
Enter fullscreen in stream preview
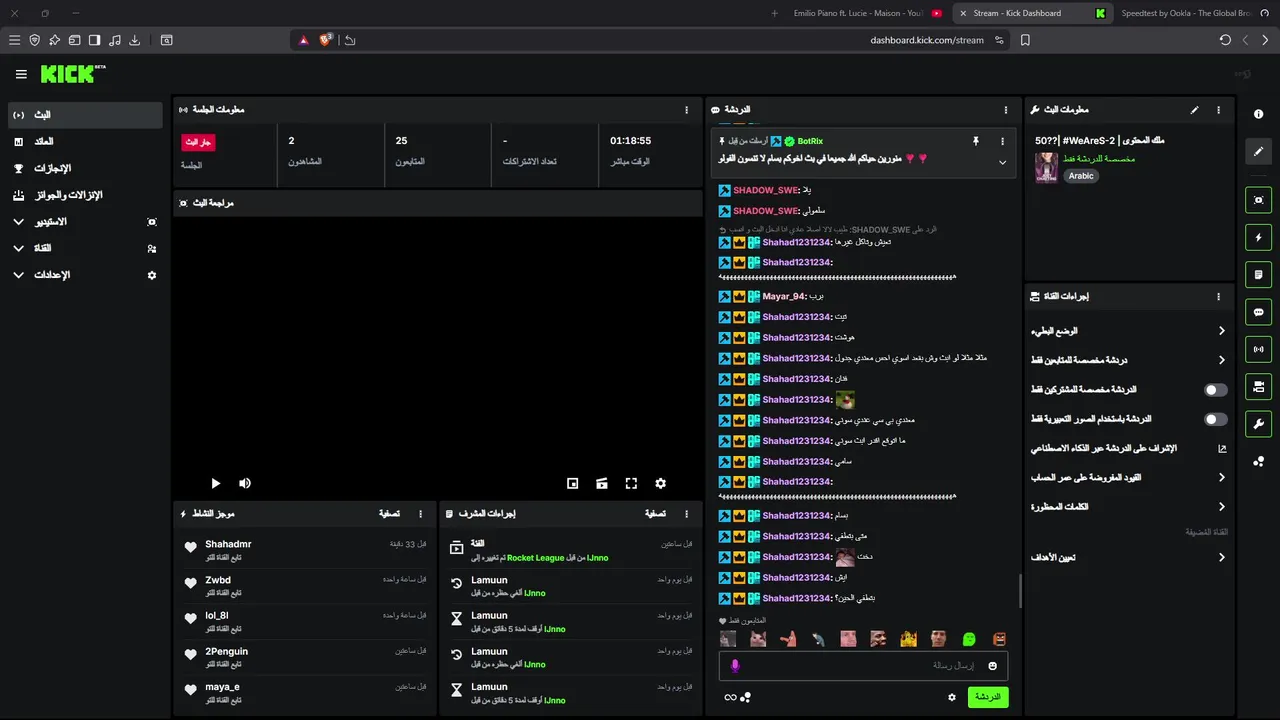631,483
